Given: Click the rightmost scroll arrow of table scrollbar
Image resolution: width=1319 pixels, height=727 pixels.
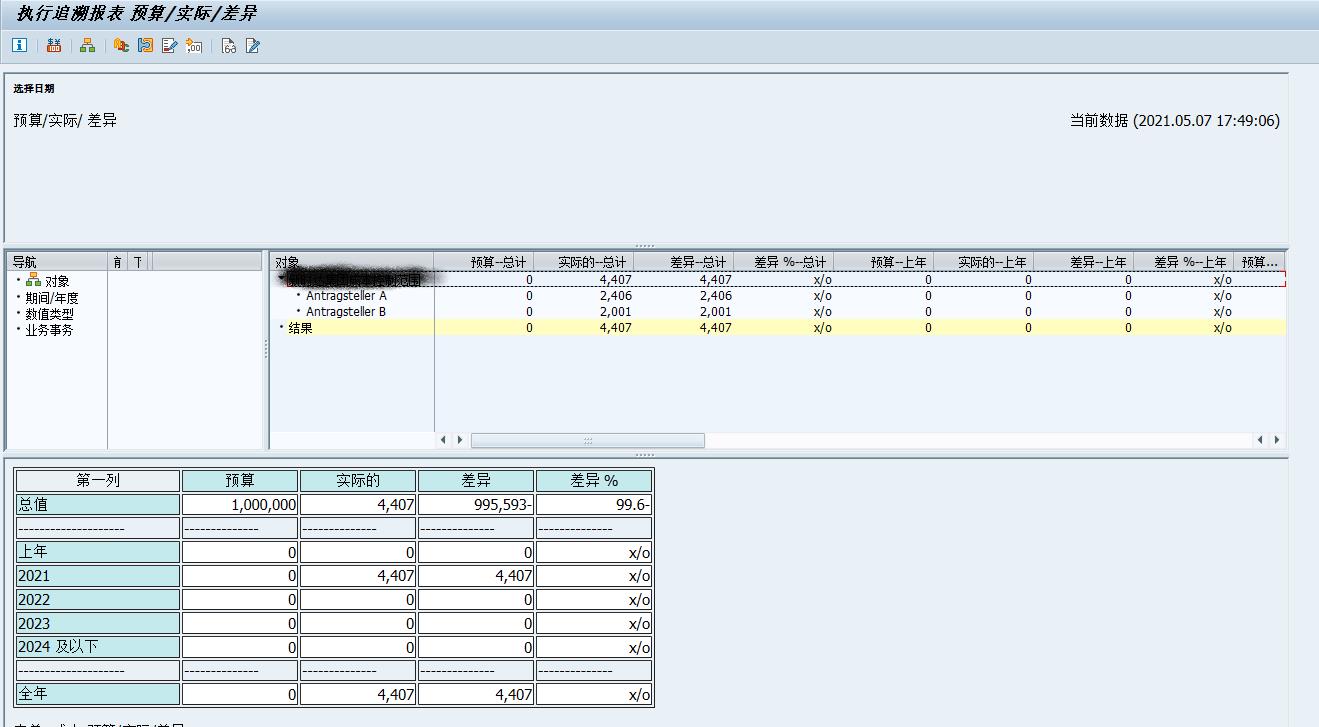Looking at the screenshot, I should (1277, 440).
